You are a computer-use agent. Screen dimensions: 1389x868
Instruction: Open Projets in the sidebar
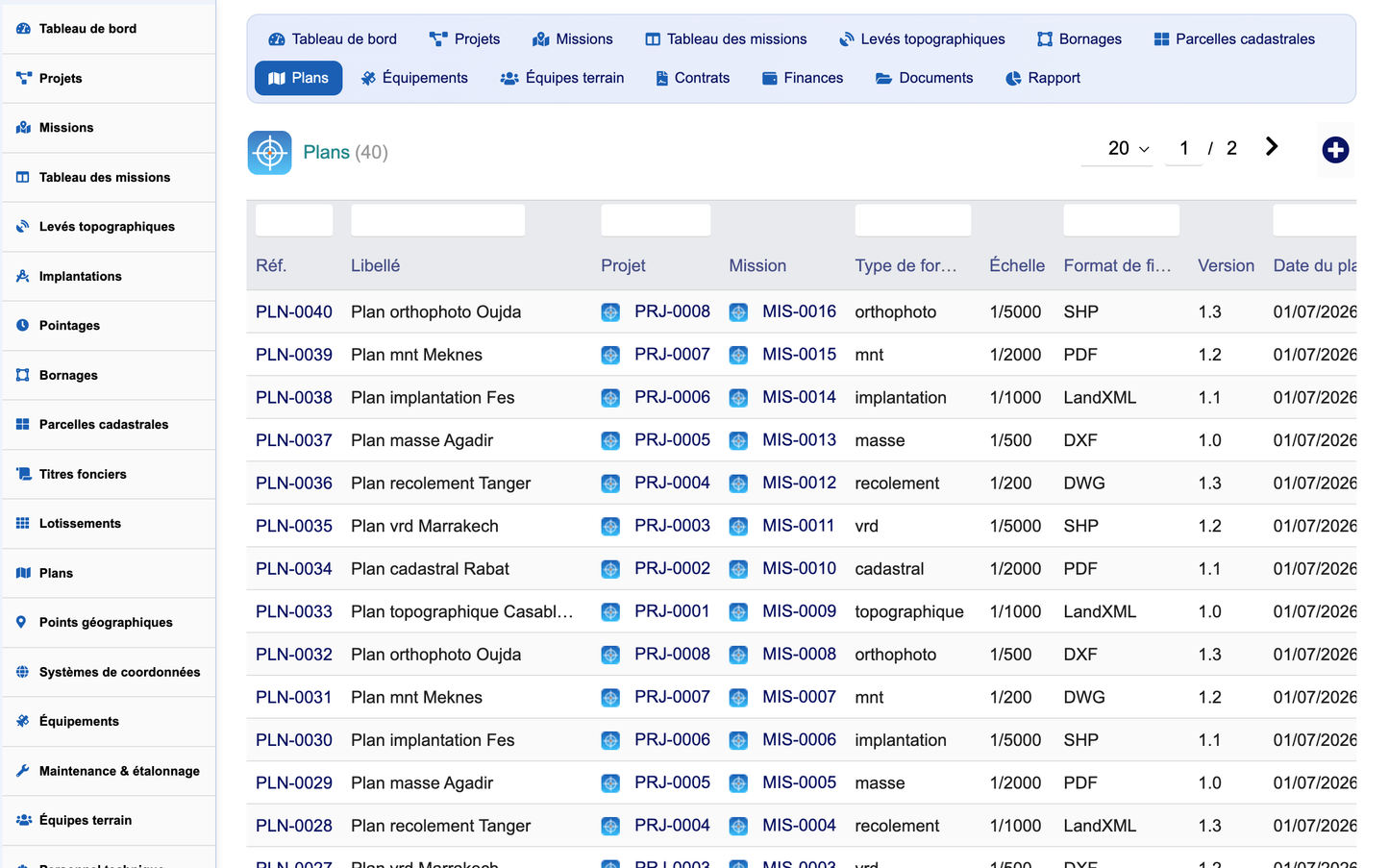tap(108, 79)
